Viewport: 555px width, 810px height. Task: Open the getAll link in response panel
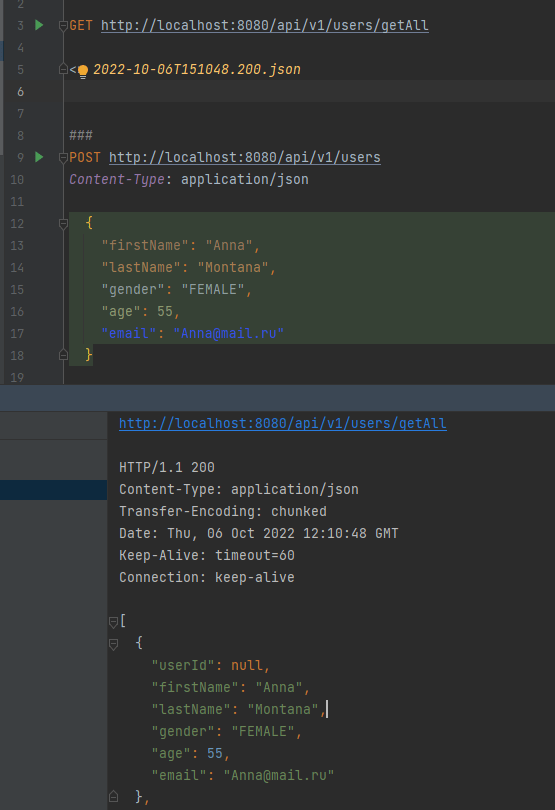click(283, 423)
